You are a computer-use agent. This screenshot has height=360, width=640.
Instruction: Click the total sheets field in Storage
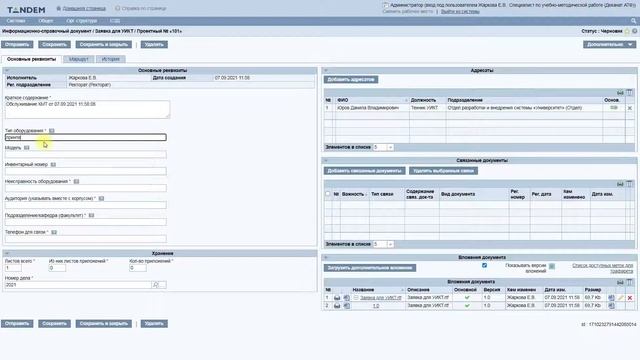pos(13,268)
